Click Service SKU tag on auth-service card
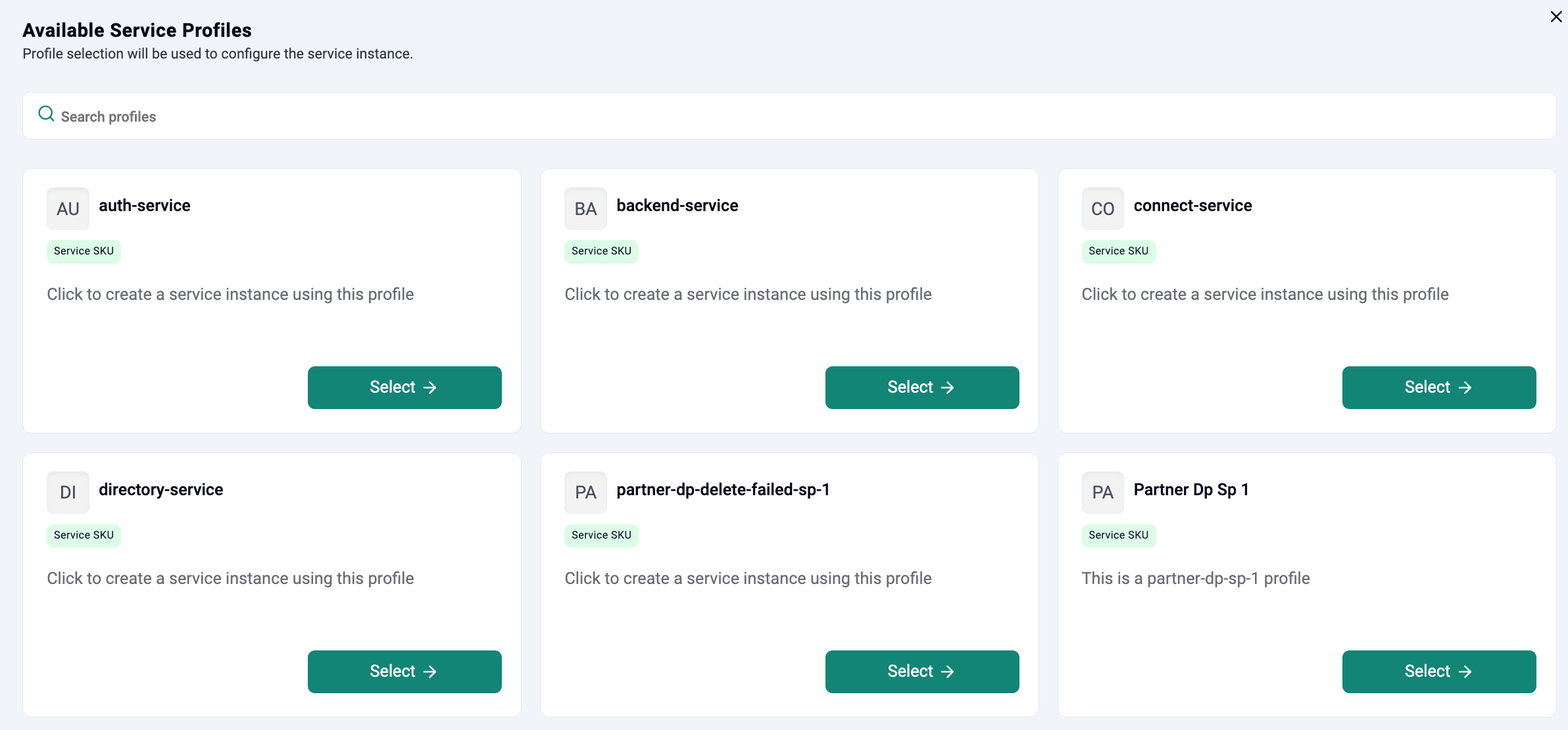The image size is (1568, 730). [x=84, y=251]
